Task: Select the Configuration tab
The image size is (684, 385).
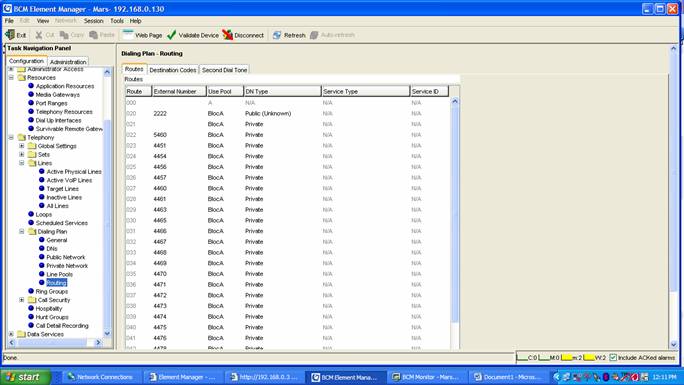Action: [27, 61]
